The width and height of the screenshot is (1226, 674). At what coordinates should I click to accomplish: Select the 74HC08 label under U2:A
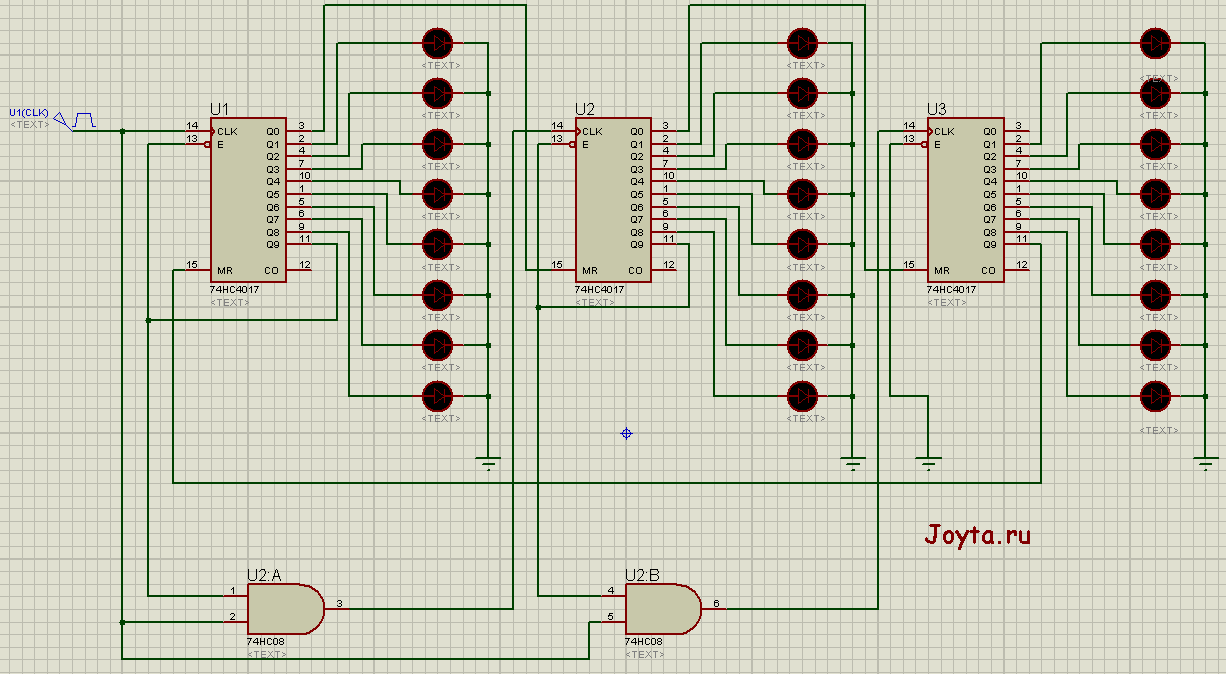coord(266,642)
